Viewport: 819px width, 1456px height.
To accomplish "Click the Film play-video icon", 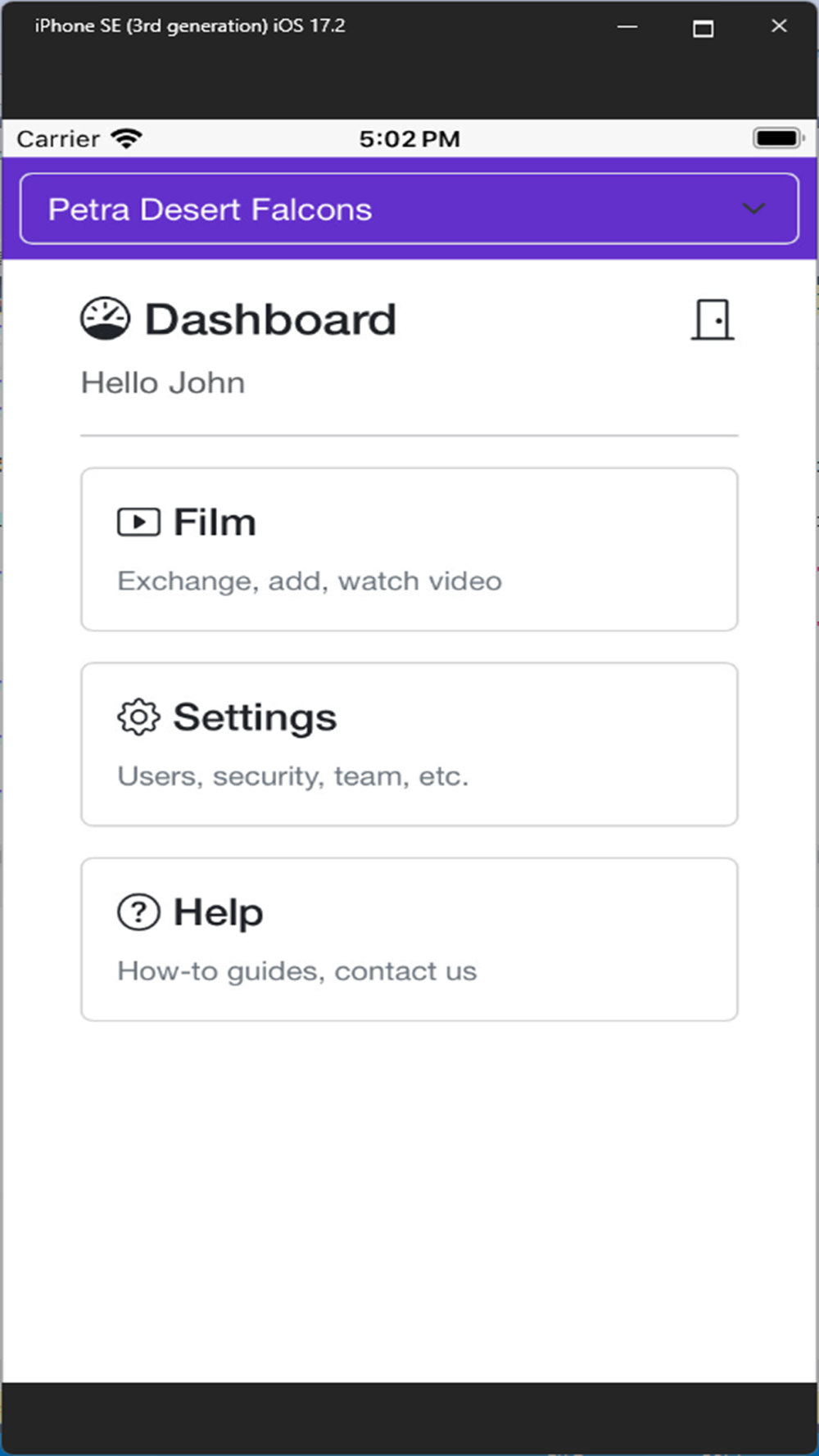I will tap(138, 522).
